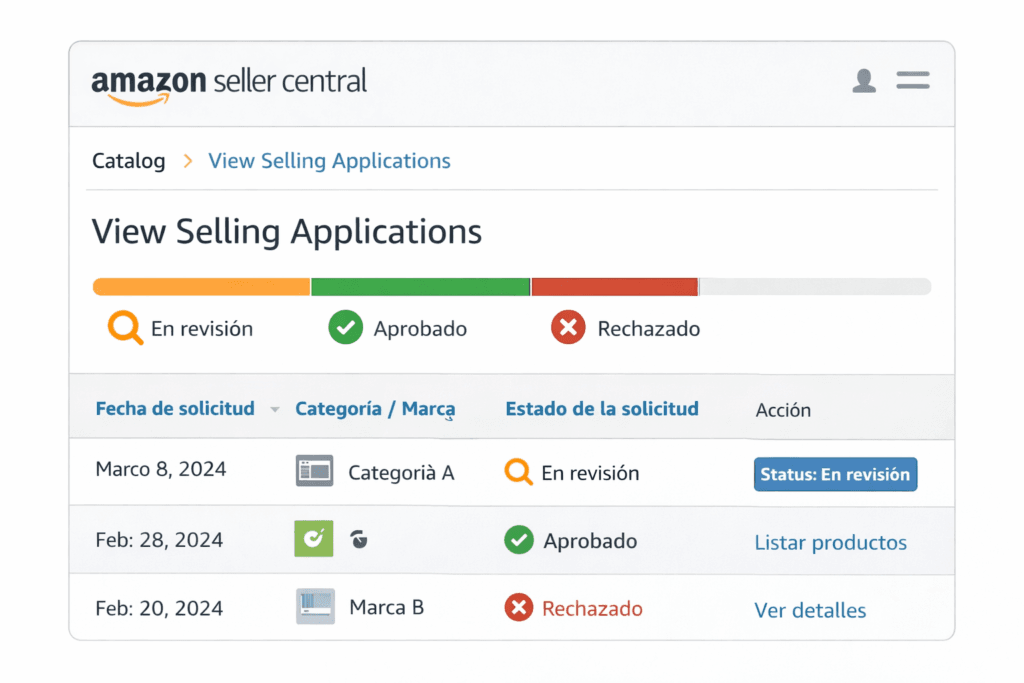Click the Categorià A category icon

[314, 472]
